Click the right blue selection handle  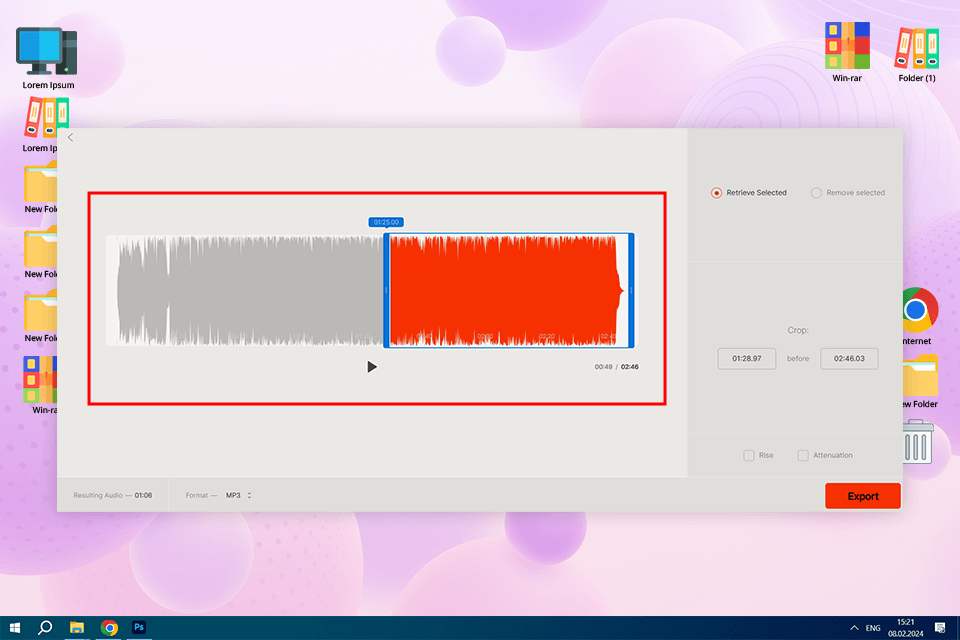631,290
